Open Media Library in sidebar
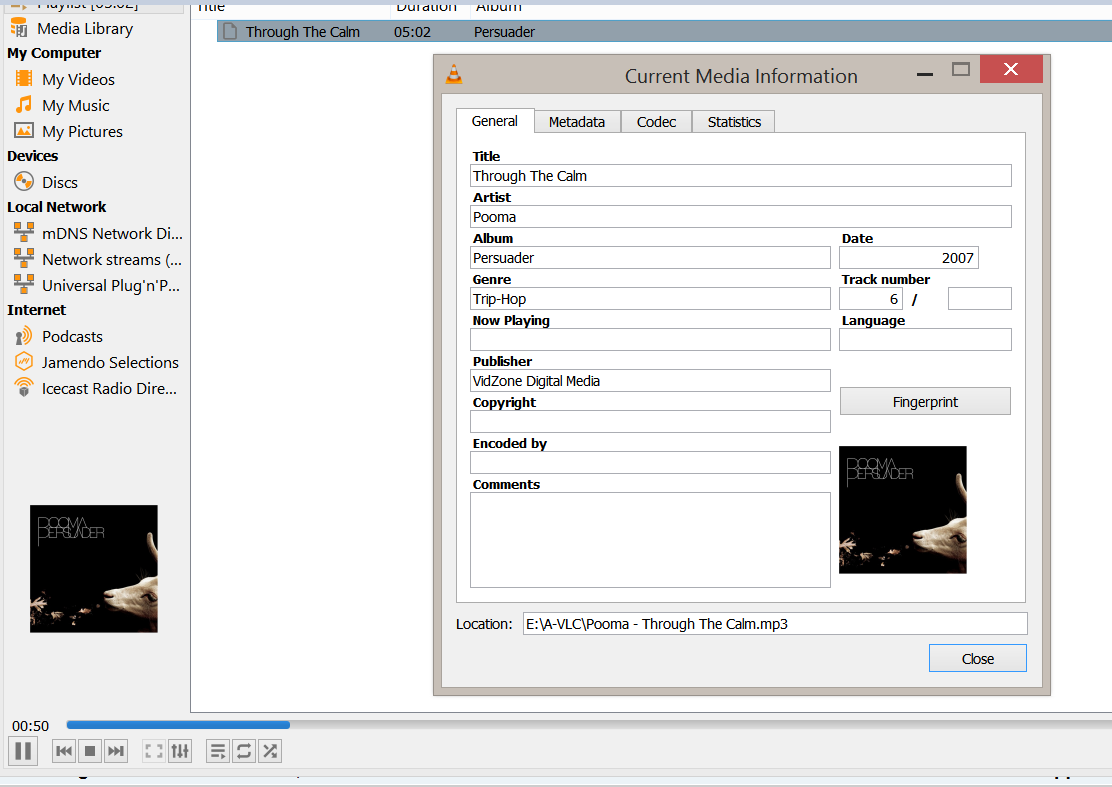 tap(72, 28)
